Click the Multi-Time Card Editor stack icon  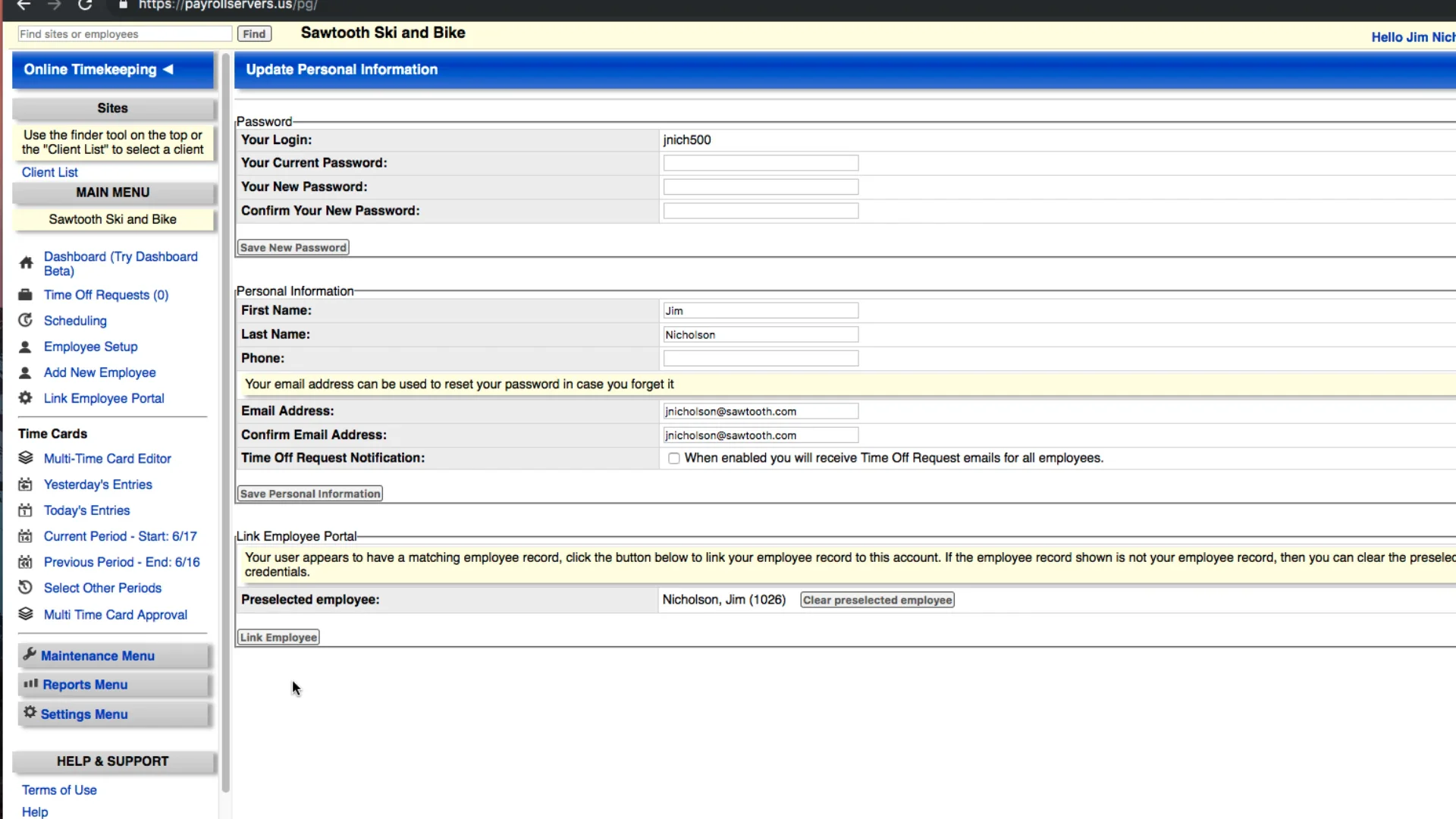point(25,458)
